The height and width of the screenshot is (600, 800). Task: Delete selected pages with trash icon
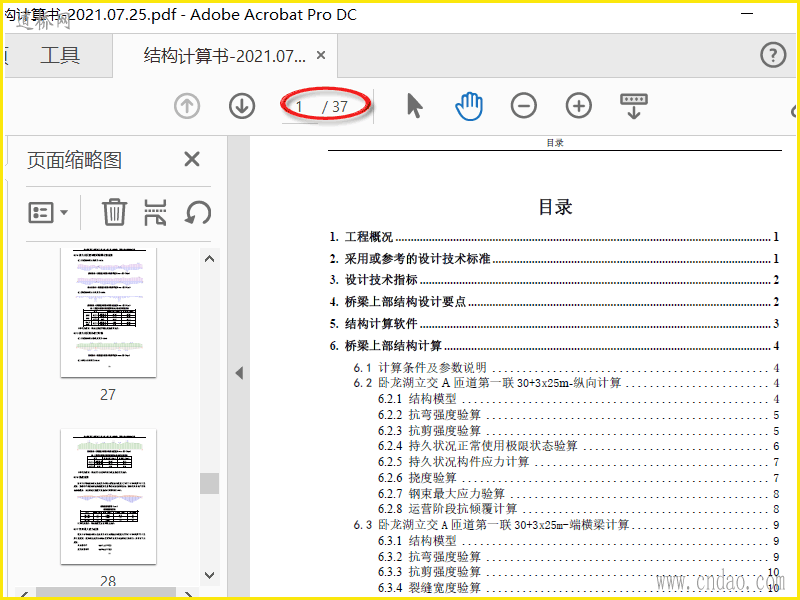114,212
